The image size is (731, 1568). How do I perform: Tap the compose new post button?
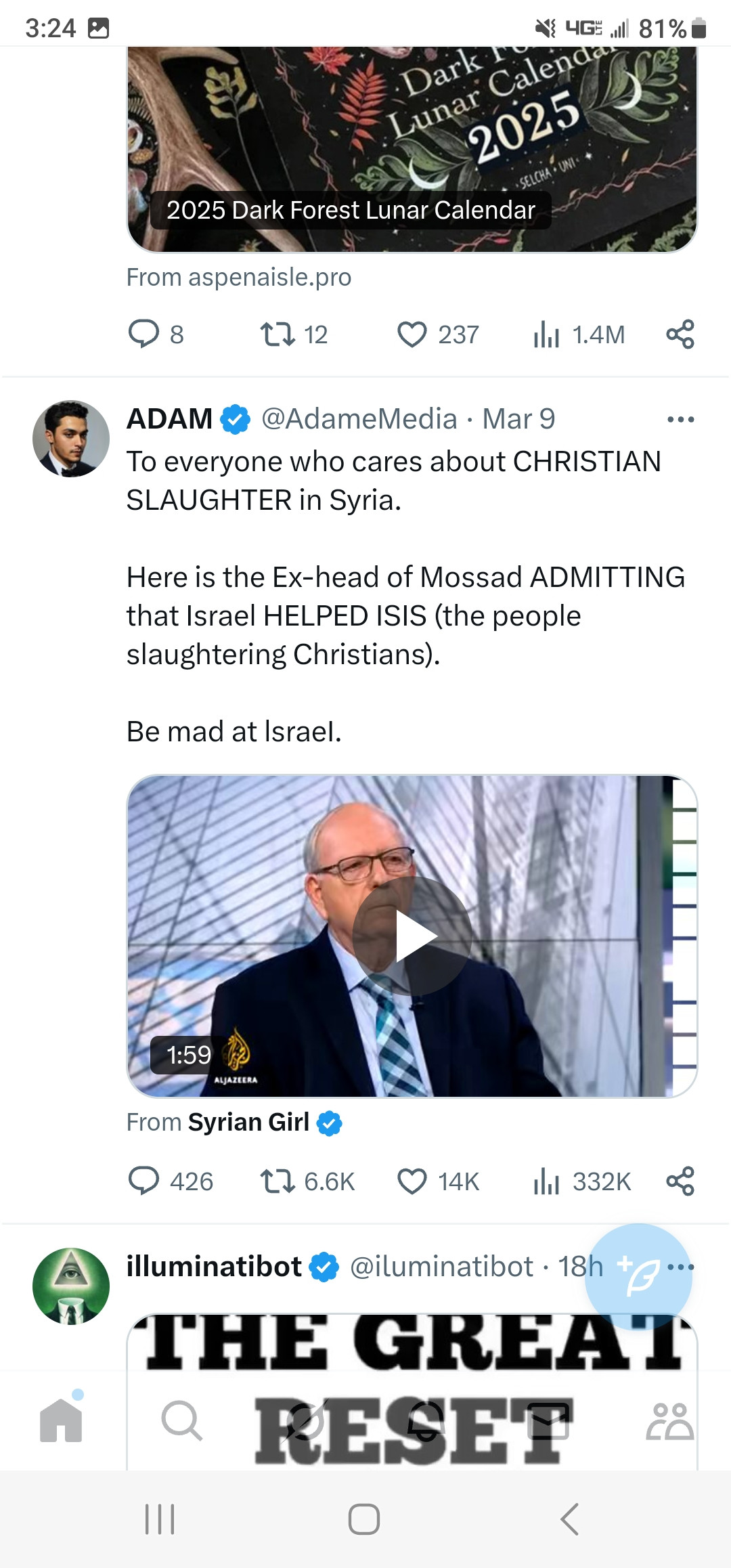(x=638, y=1277)
